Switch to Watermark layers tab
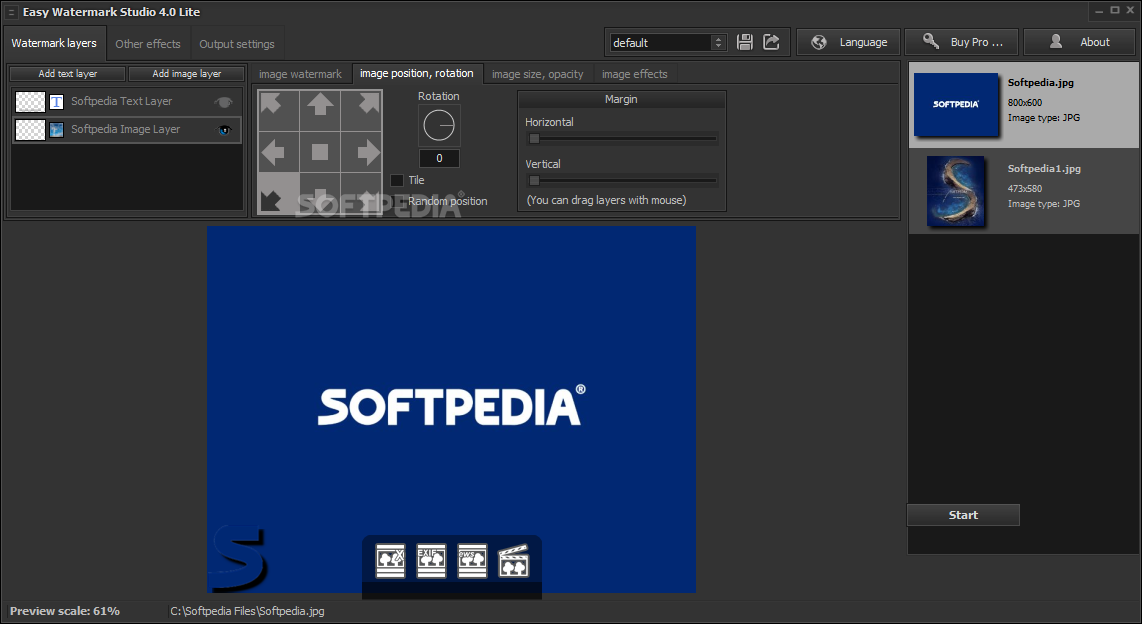Image resolution: width=1142 pixels, height=624 pixels. (54, 43)
